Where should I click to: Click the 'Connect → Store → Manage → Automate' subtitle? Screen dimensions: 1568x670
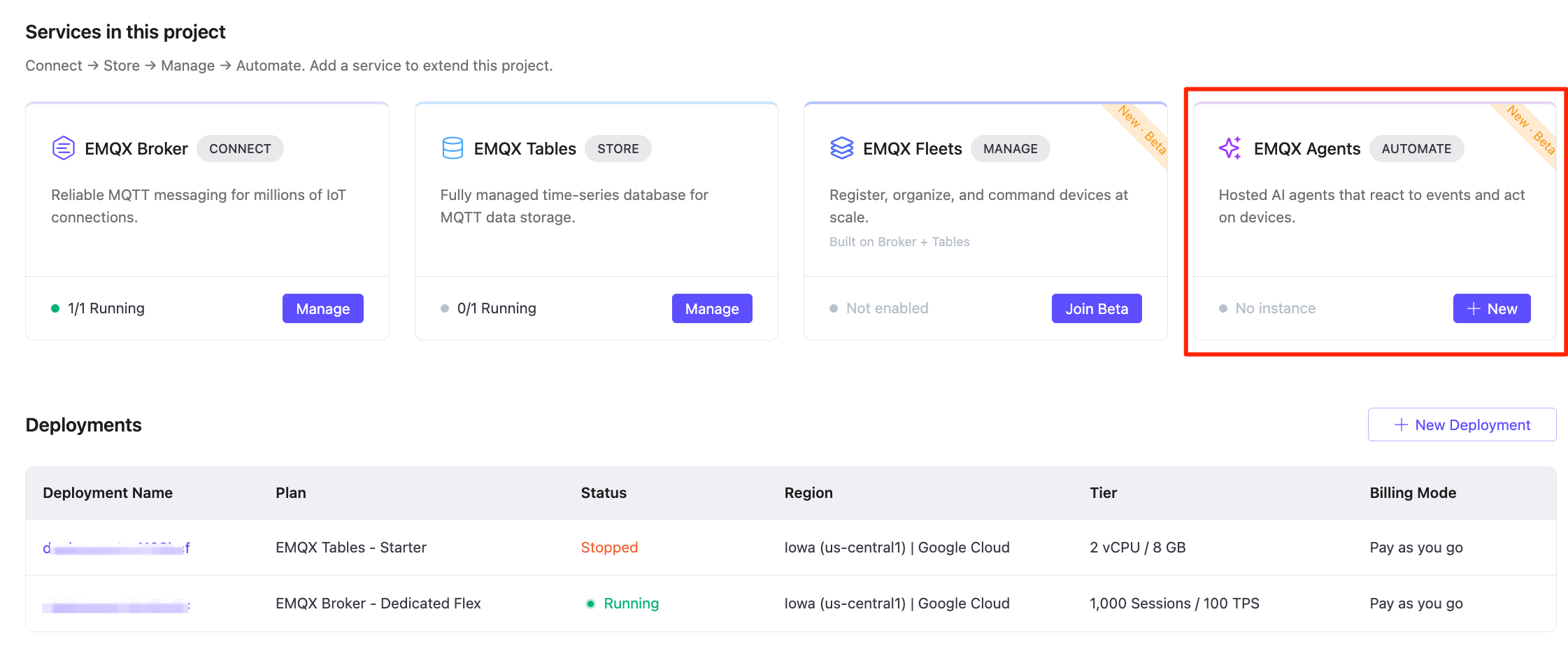click(x=289, y=66)
